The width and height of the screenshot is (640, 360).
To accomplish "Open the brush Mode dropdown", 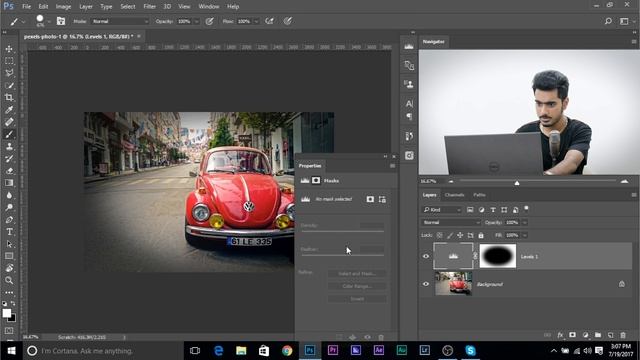I will [120, 21].
